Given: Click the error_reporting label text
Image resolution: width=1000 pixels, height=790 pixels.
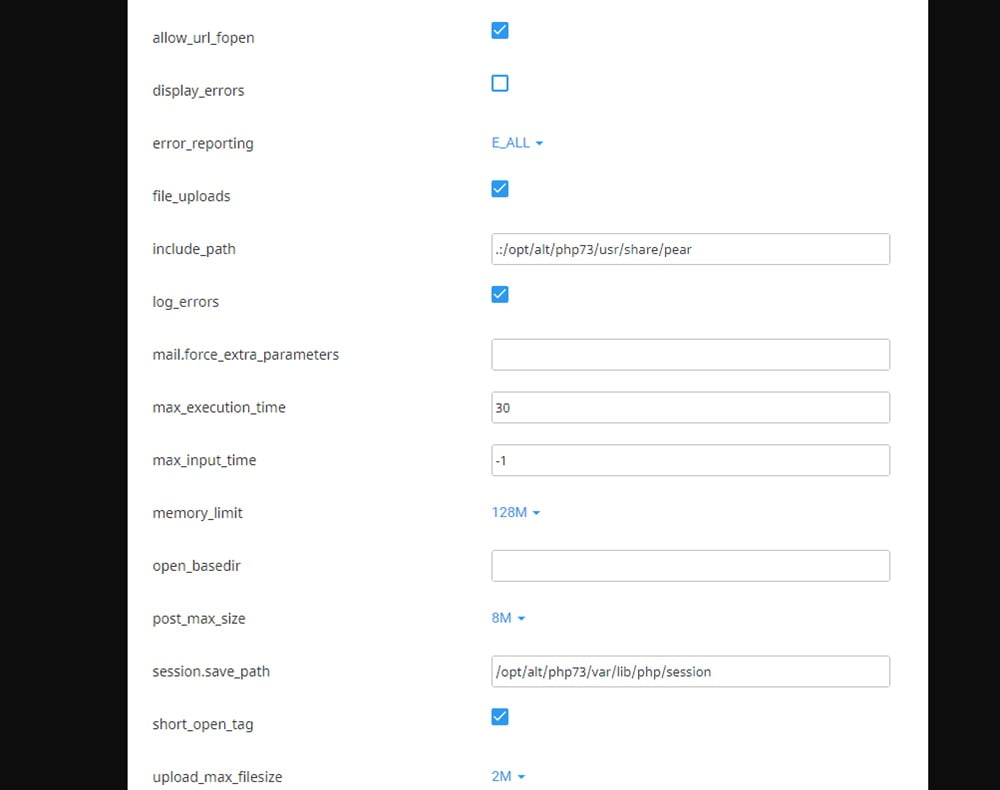Looking at the screenshot, I should pyautogui.click(x=203, y=143).
